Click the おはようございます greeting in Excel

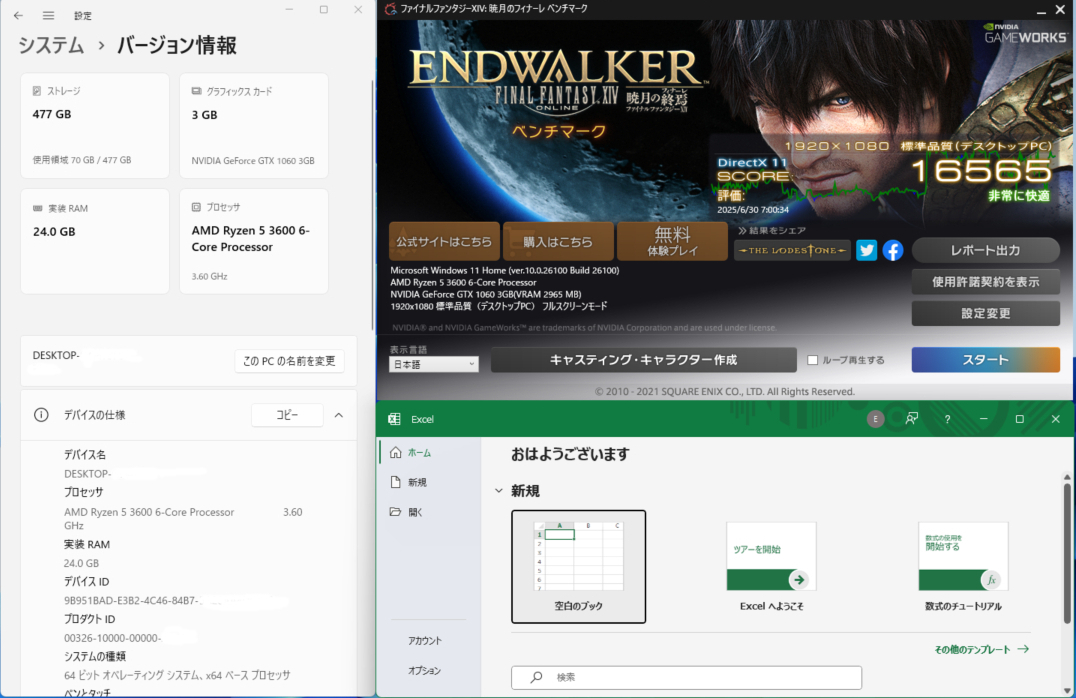click(x=570, y=454)
